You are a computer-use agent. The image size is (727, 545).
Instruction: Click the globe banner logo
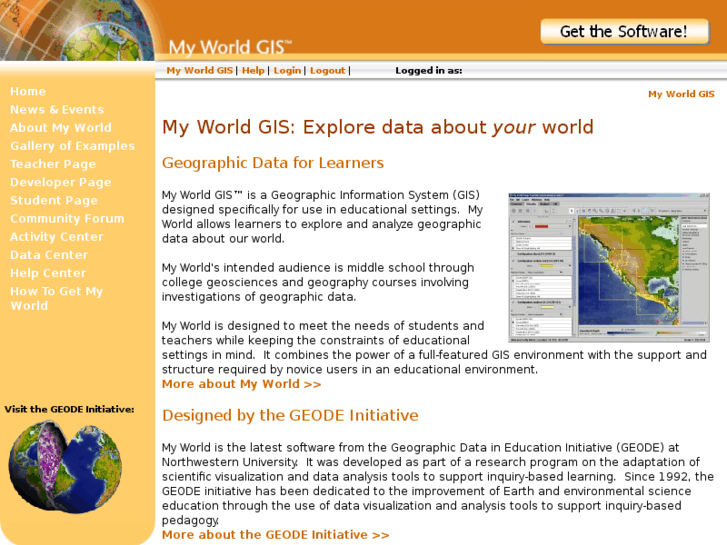[x=77, y=30]
